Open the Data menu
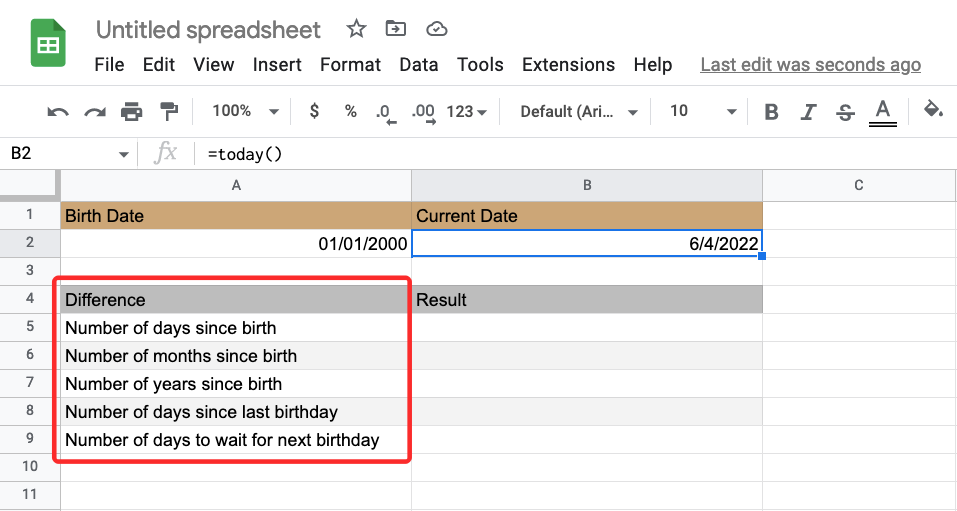Image resolution: width=957 pixels, height=511 pixels. (x=419, y=65)
